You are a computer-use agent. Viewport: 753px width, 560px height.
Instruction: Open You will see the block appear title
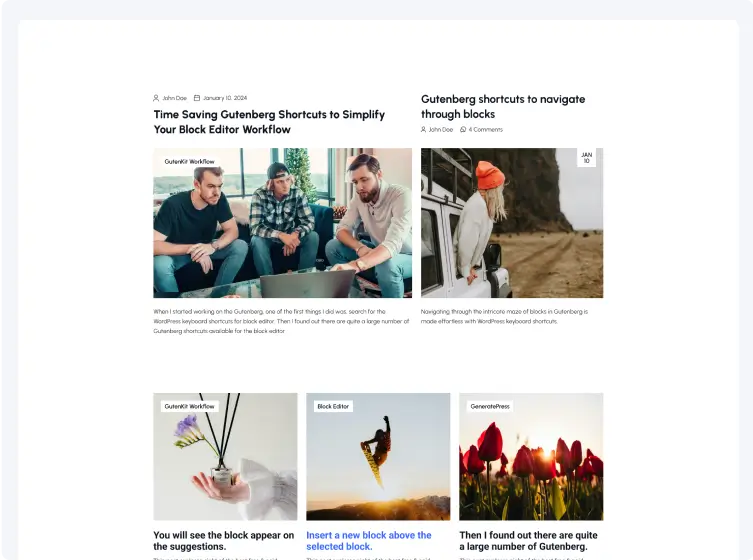224,541
